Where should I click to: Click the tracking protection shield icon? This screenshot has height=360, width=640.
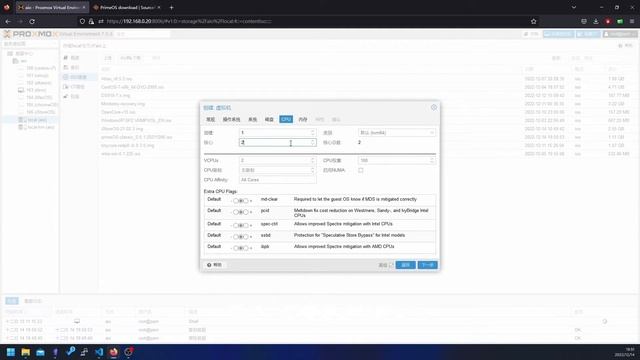tap(82, 21)
